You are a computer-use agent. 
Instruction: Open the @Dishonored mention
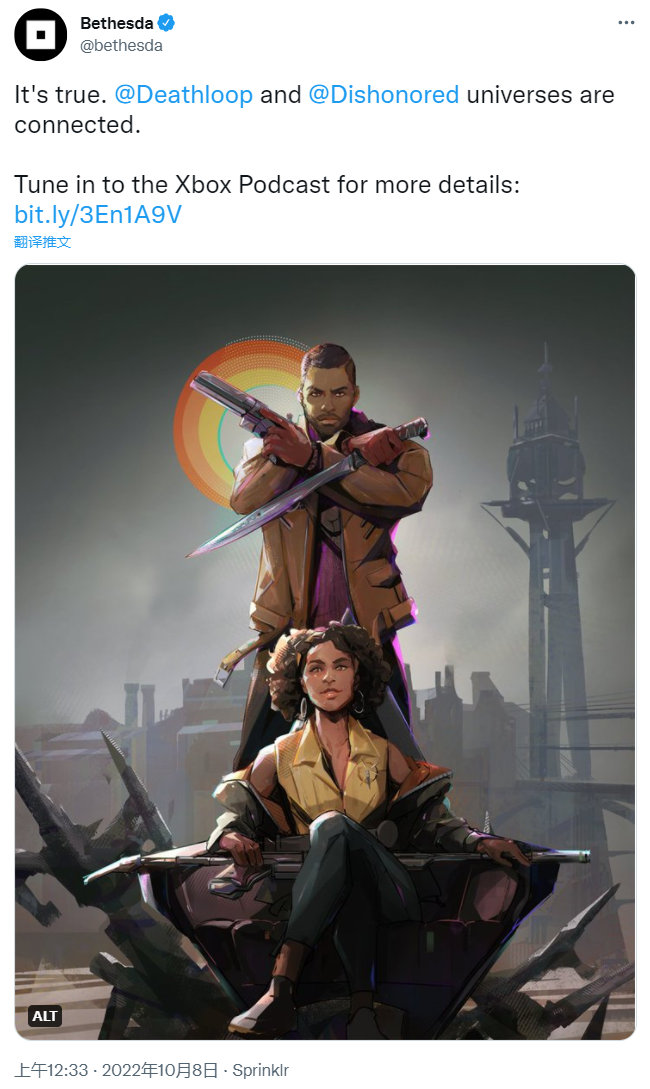383,94
